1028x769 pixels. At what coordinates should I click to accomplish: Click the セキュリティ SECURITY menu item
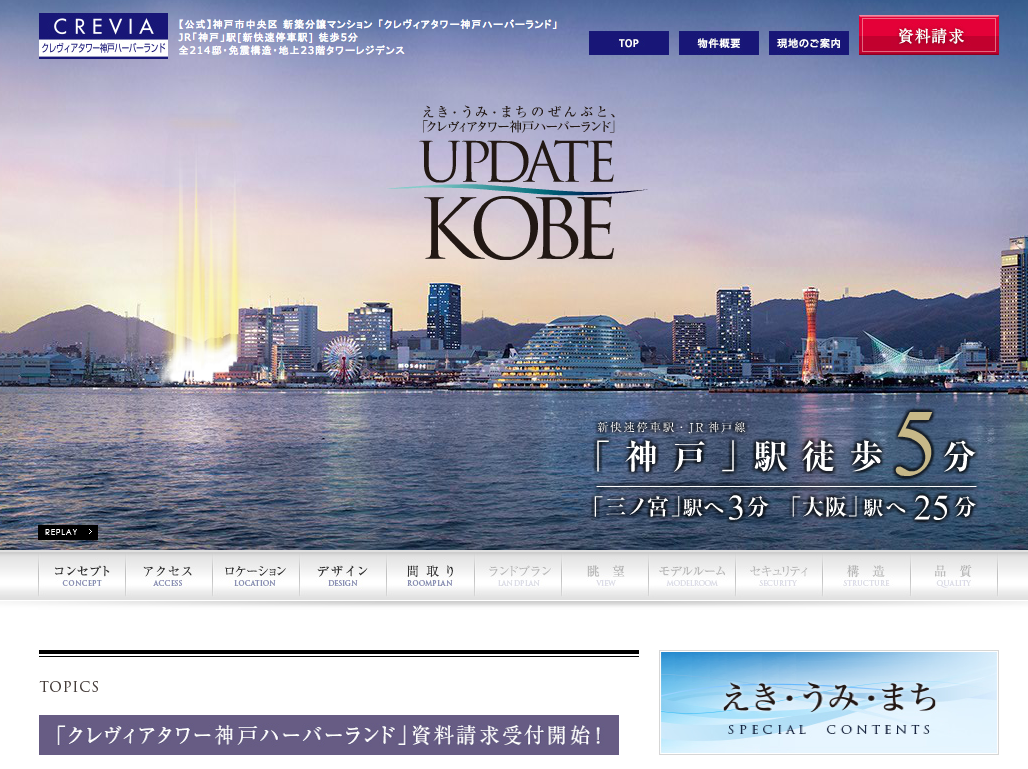point(778,576)
